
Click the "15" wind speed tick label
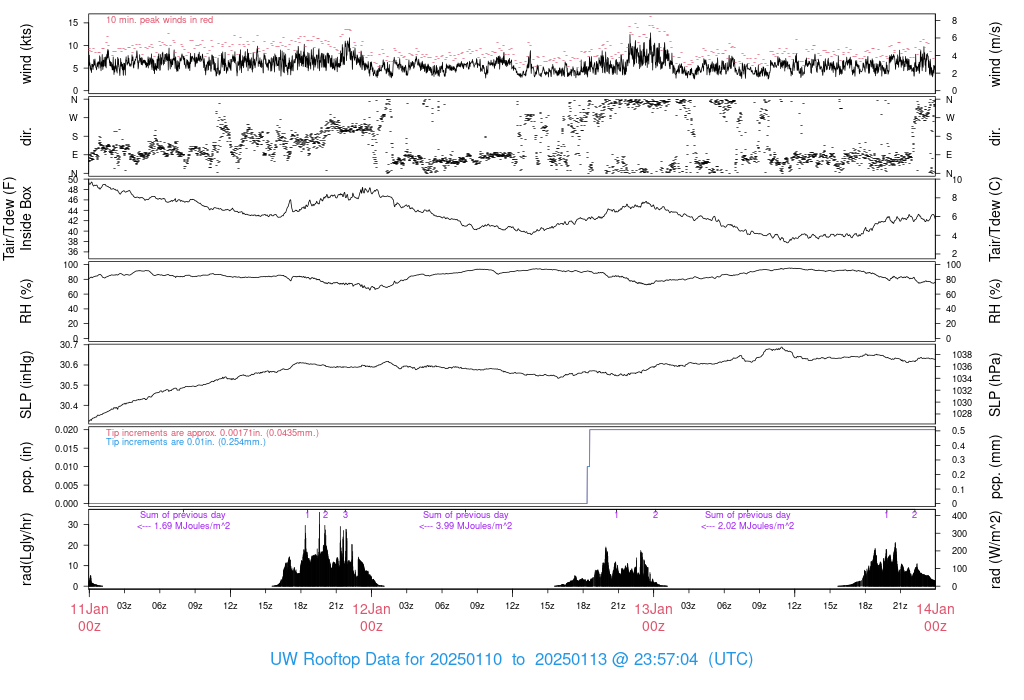[73, 23]
